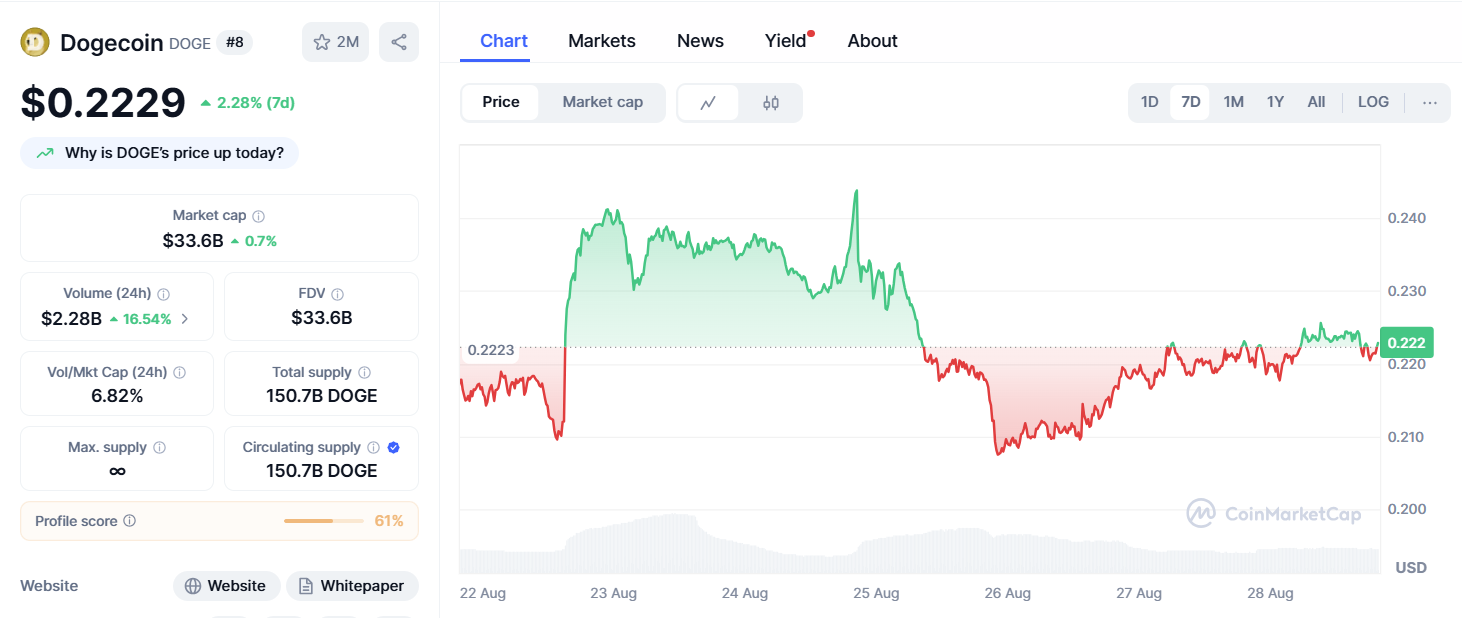1462x618 pixels.
Task: Keep Price view selected in toggle
Action: 500,101
